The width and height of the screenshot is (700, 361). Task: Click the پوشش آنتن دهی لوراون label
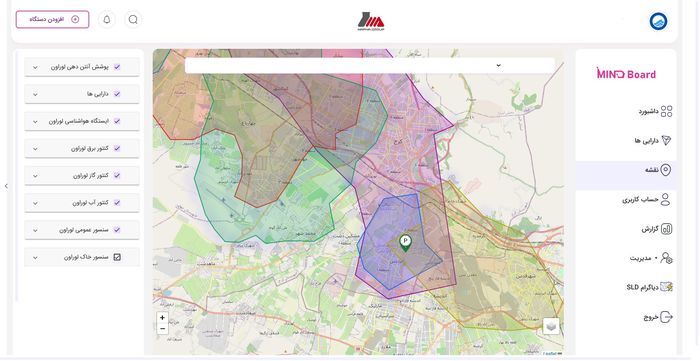pyautogui.click(x=79, y=67)
